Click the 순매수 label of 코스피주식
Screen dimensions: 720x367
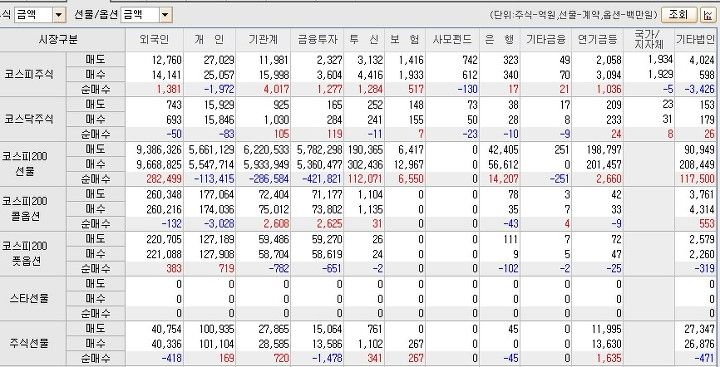coord(96,89)
